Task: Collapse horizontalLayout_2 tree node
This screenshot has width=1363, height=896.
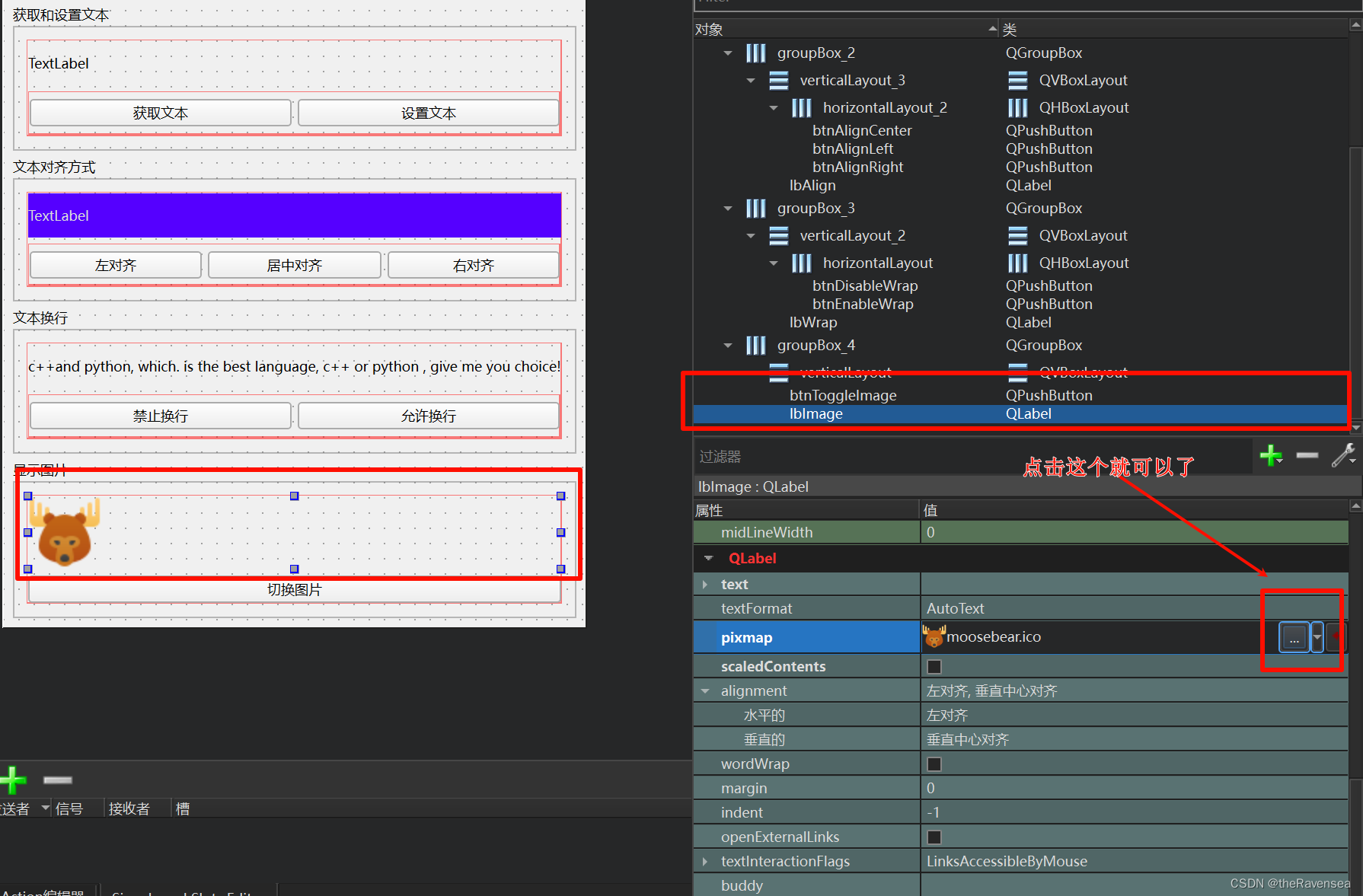Action: click(x=774, y=108)
